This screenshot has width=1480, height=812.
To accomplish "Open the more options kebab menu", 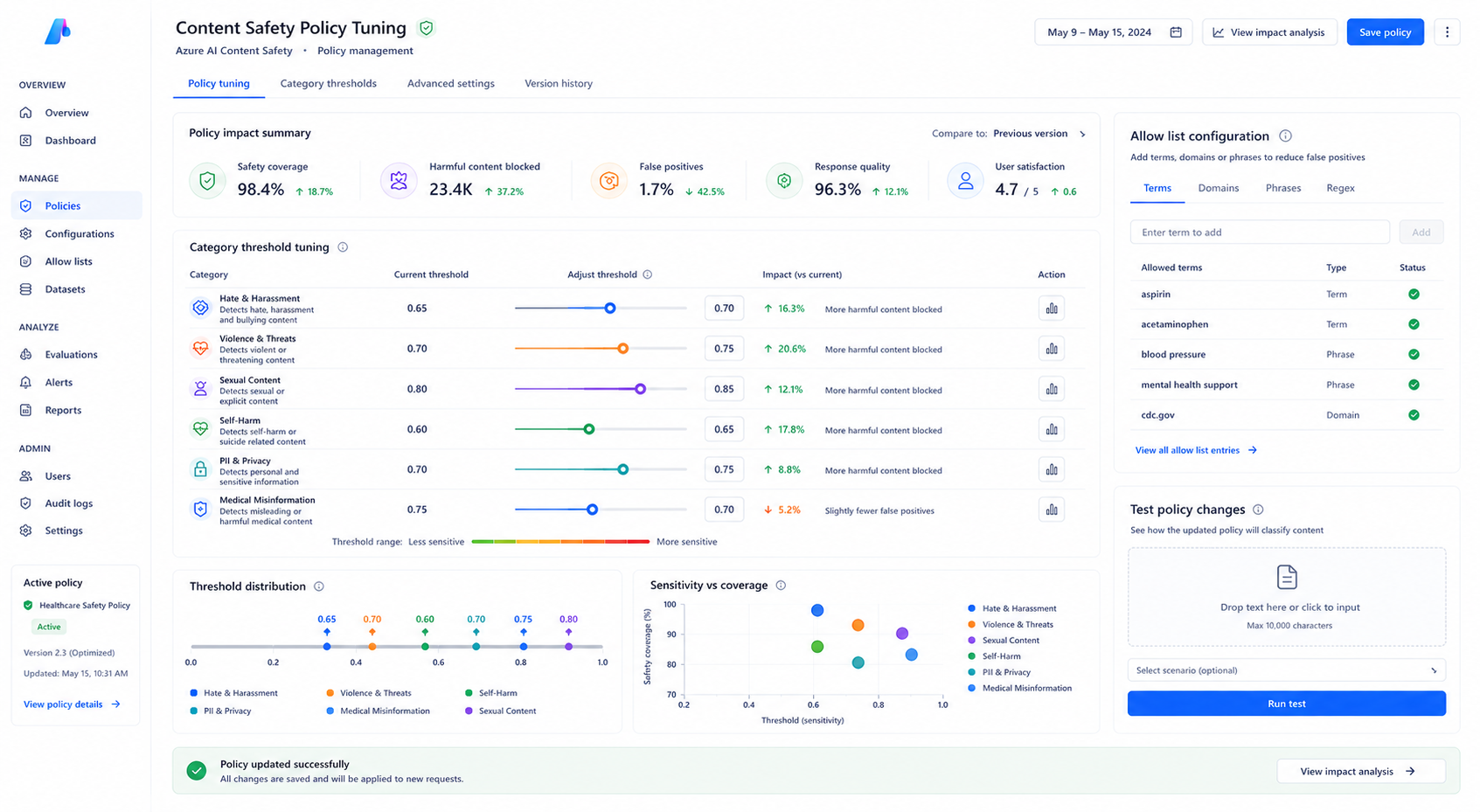I will pos(1447,32).
